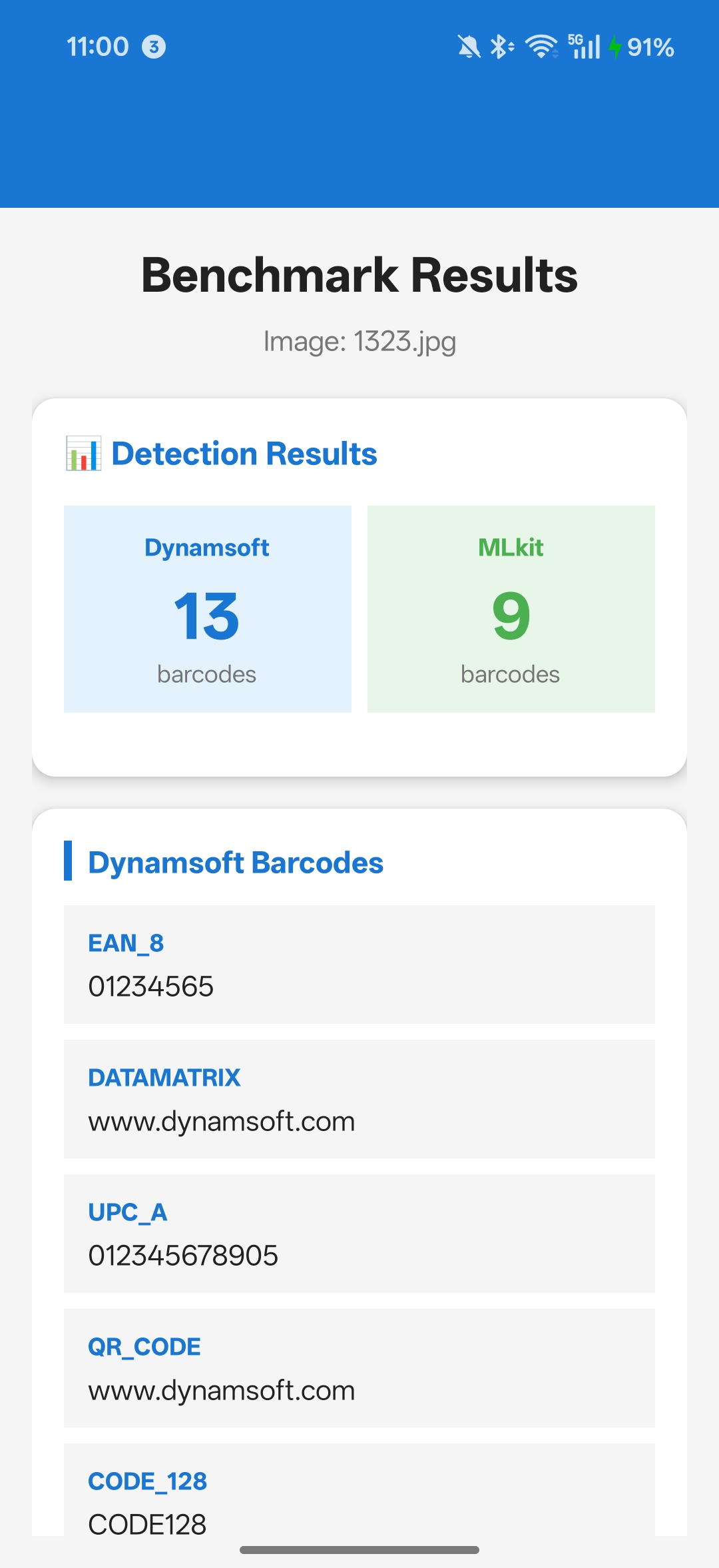Tap the Bluetooth status icon
Viewport: 719px width, 1568px height.
click(x=501, y=47)
